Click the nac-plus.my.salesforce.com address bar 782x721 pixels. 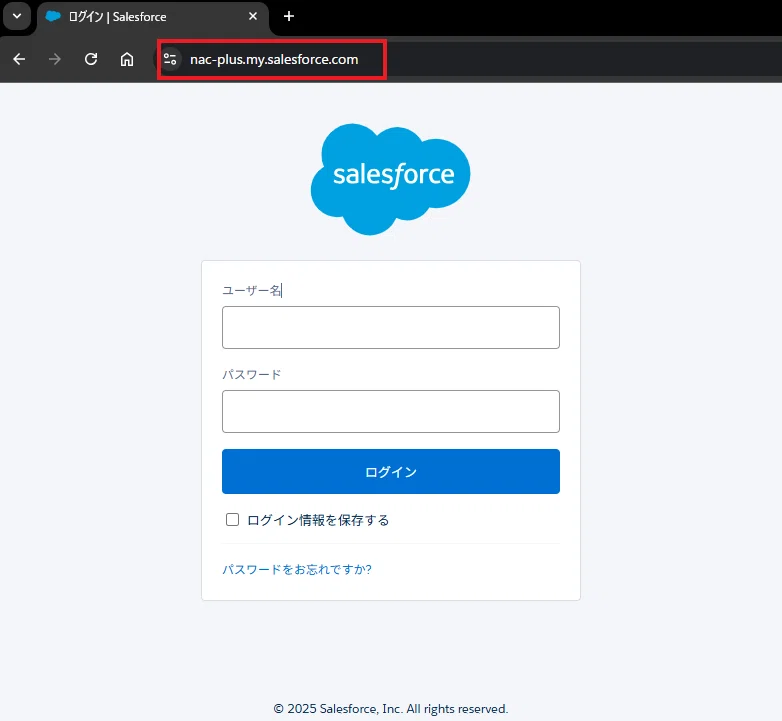274,59
